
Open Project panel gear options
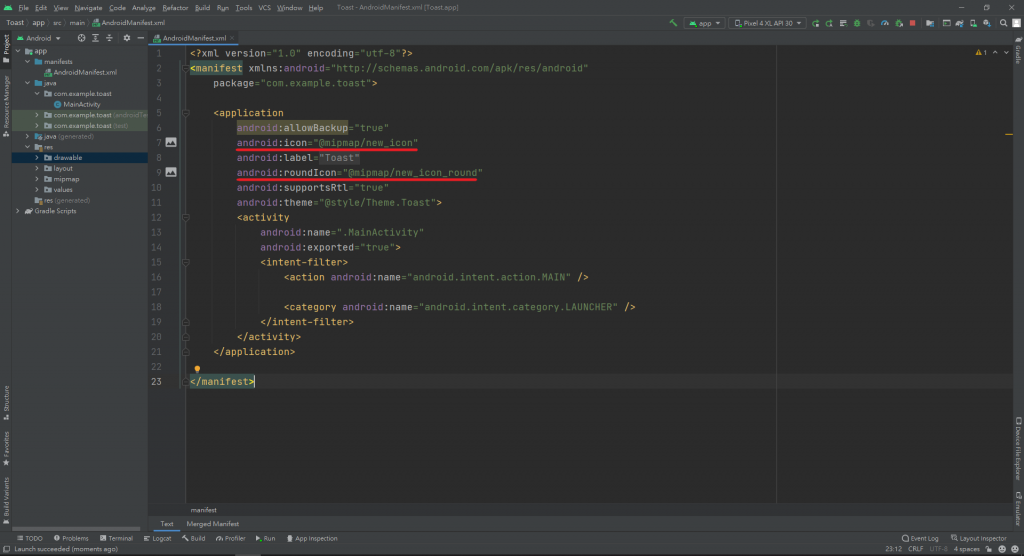[x=127, y=38]
